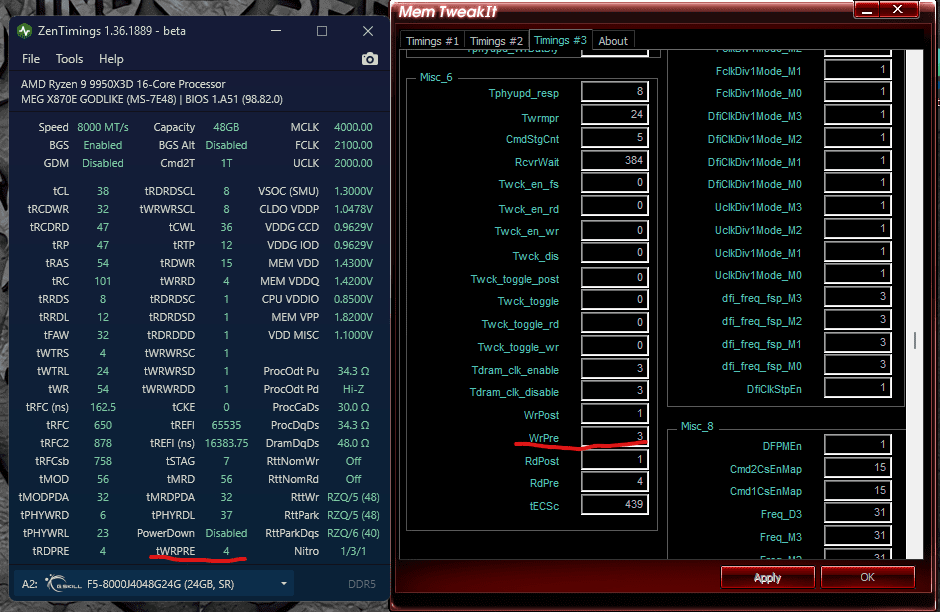Open the File menu in ZenTimings
This screenshot has width=940, height=612.
coord(31,59)
